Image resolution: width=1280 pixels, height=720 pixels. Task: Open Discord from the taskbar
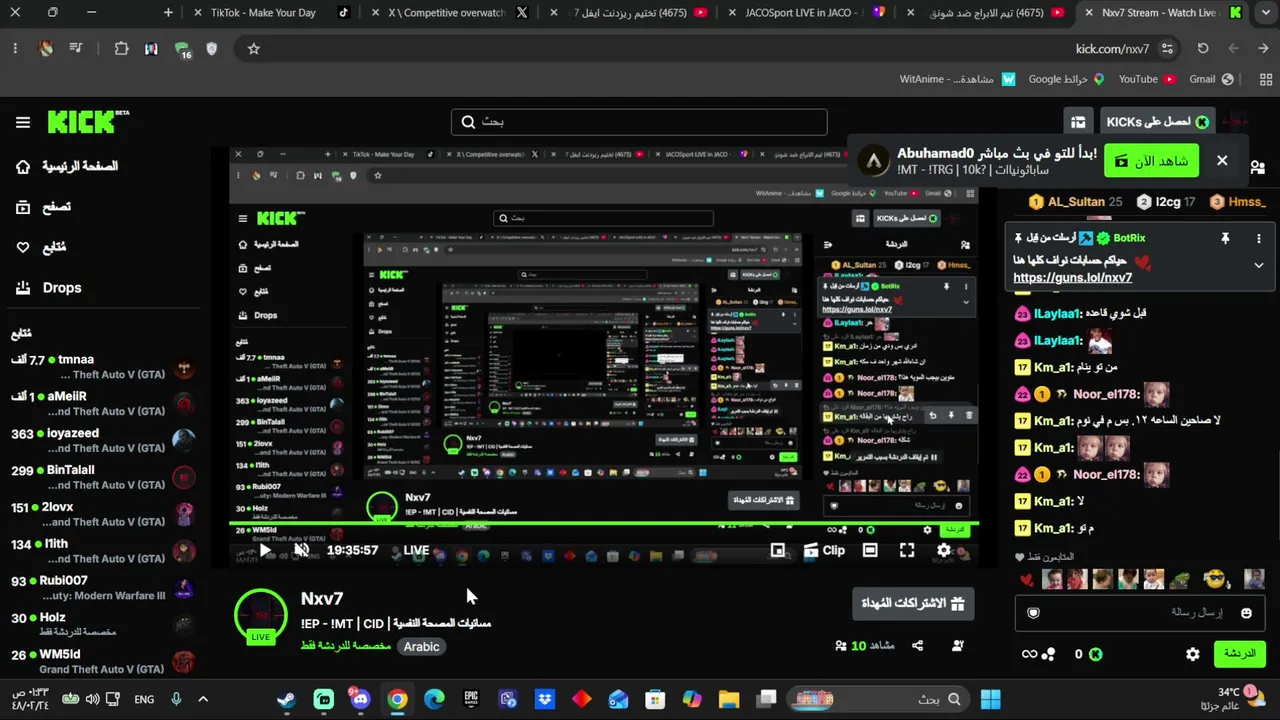coord(360,699)
